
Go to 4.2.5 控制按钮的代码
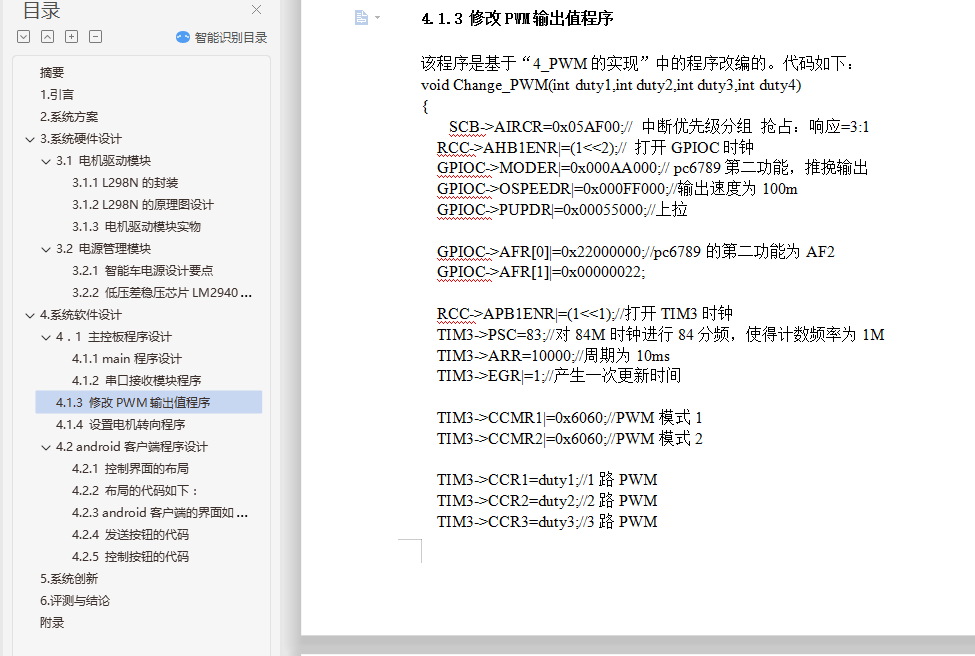pos(130,557)
